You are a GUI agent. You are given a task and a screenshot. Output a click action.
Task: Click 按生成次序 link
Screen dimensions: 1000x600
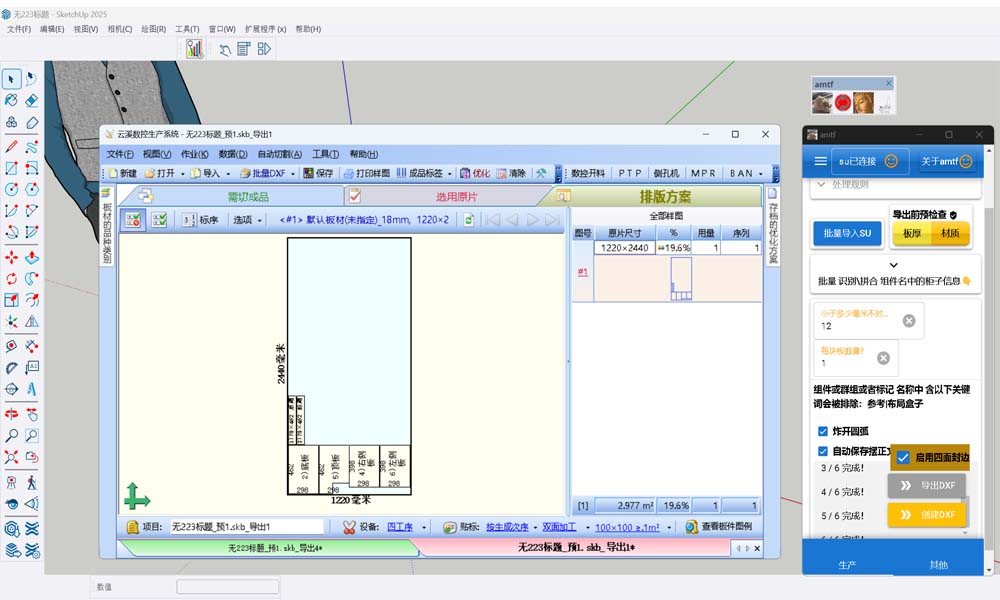[x=507, y=527]
